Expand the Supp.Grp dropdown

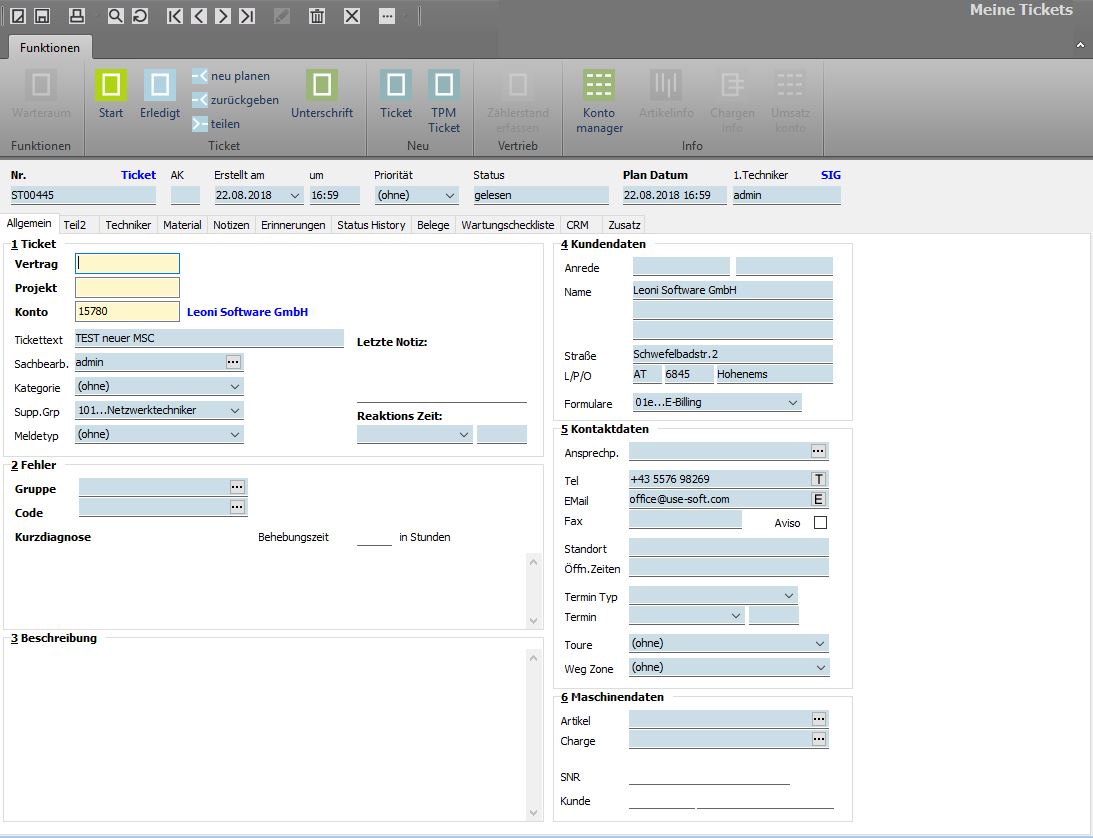(x=235, y=411)
